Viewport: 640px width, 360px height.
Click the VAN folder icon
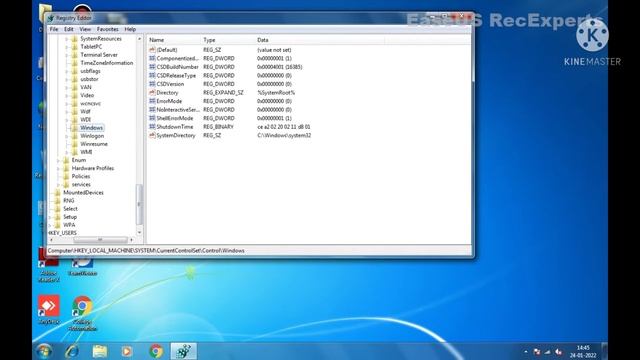click(75, 87)
